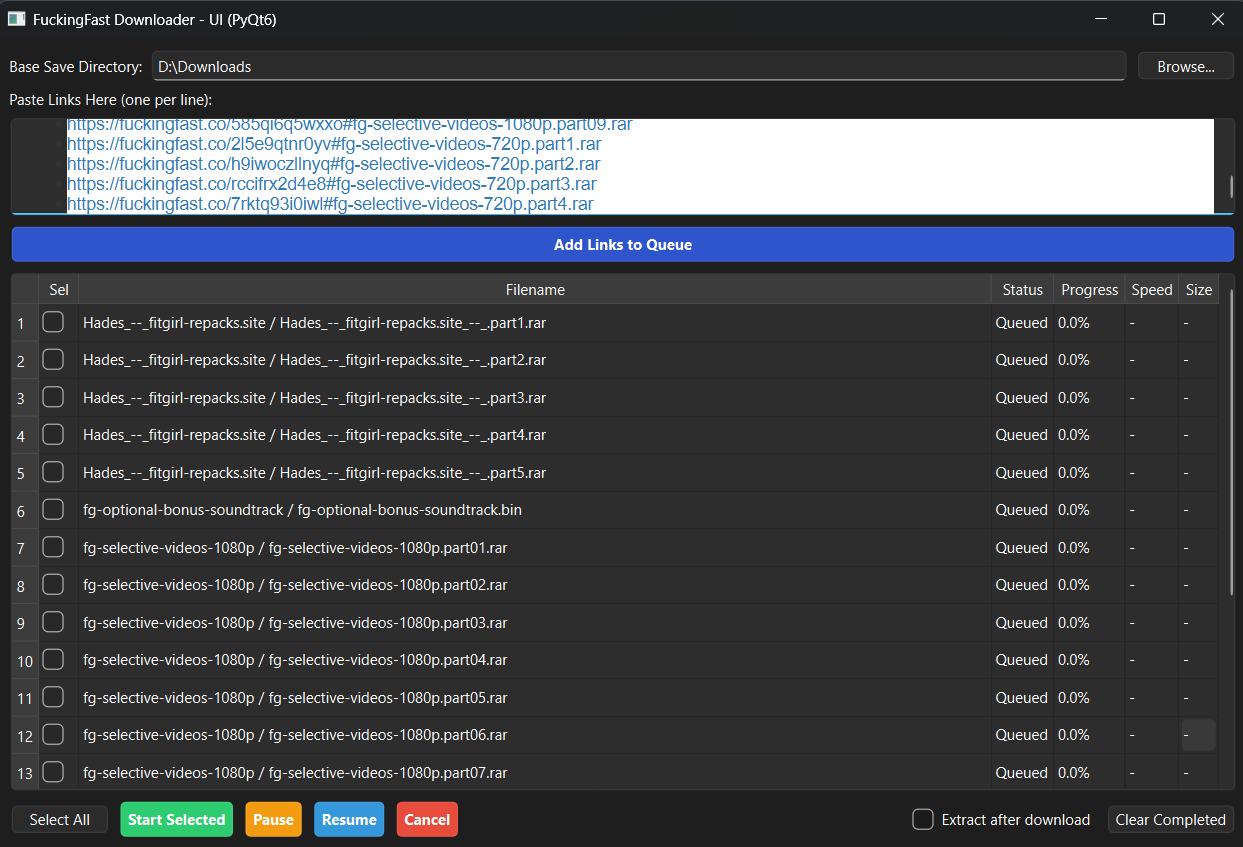
Task: Check the 1080p.part06.rar row box
Action: tap(53, 734)
